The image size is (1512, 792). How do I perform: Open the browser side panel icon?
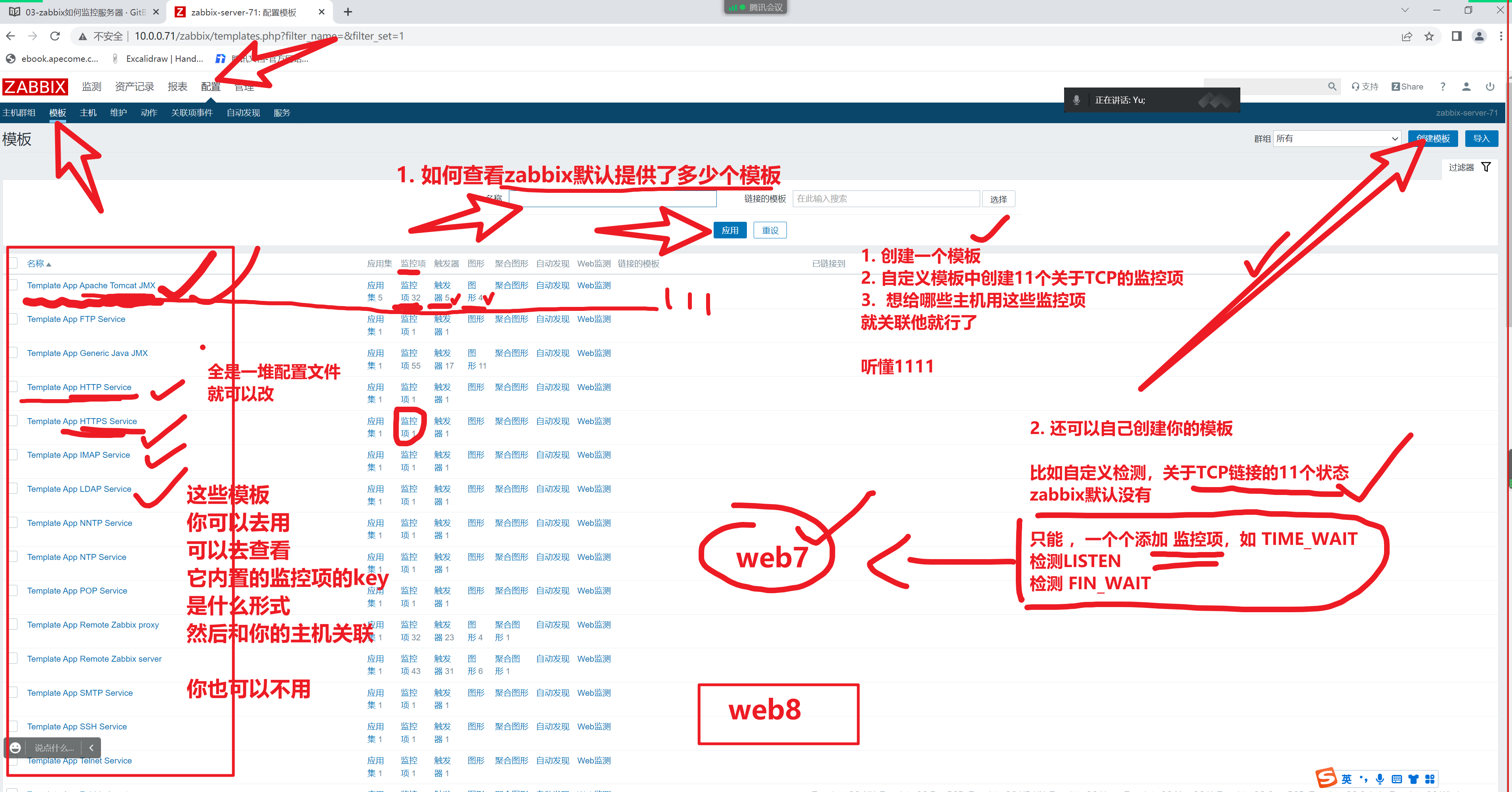coord(1457,36)
